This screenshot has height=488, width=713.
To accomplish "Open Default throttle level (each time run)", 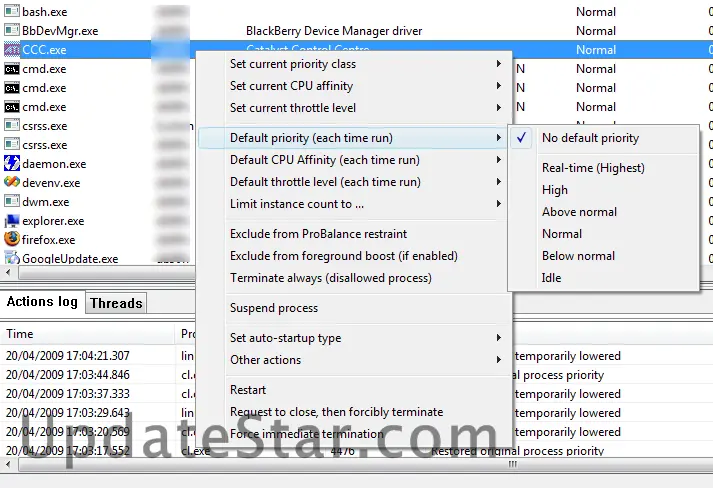I will 355,182.
